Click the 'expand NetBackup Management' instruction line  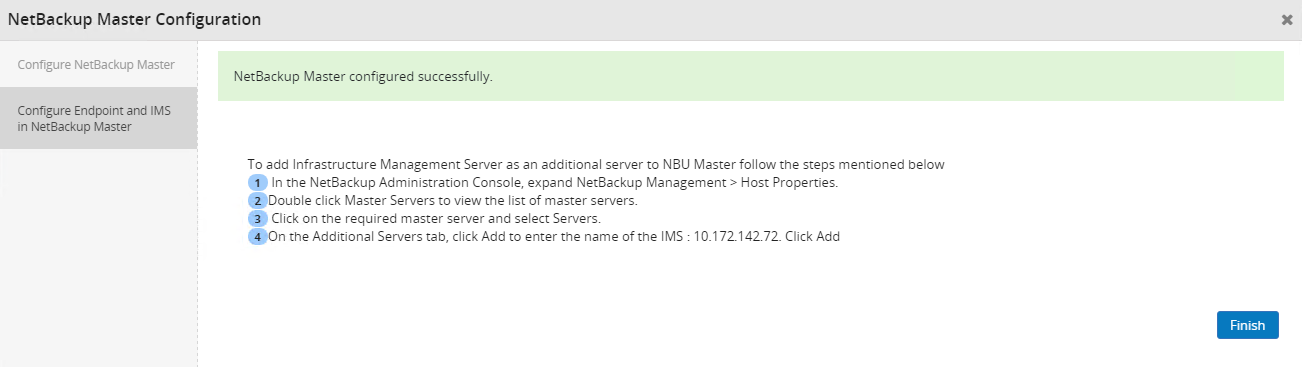[x=554, y=183]
